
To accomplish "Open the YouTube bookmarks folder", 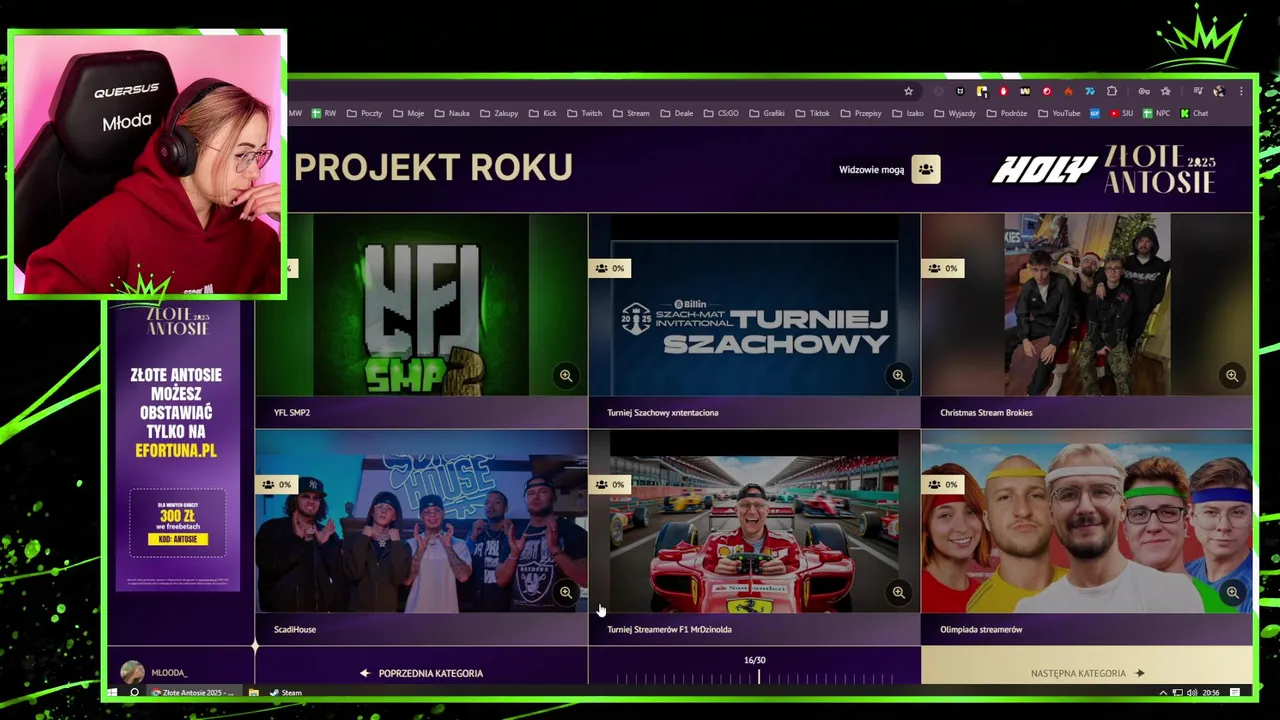I will (1059, 113).
